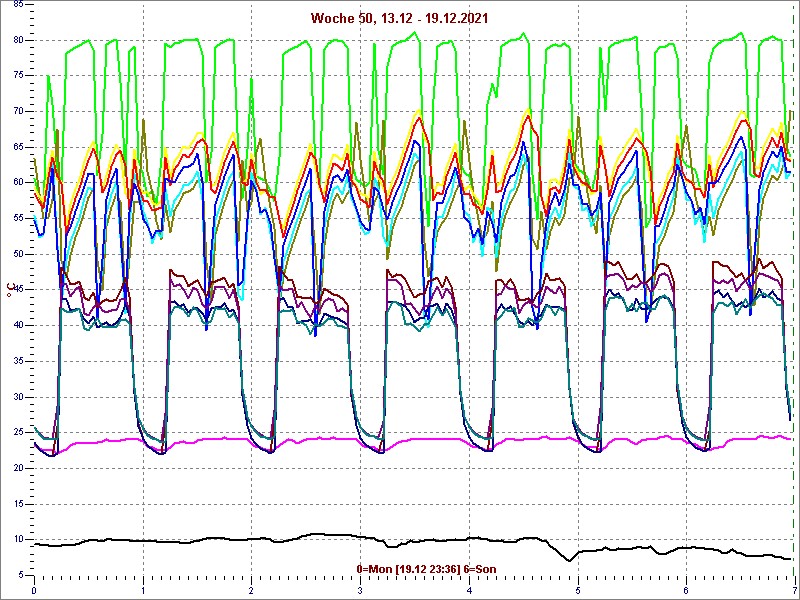Select the y-axis label '55'
800x600 pixels.
(x=18, y=218)
